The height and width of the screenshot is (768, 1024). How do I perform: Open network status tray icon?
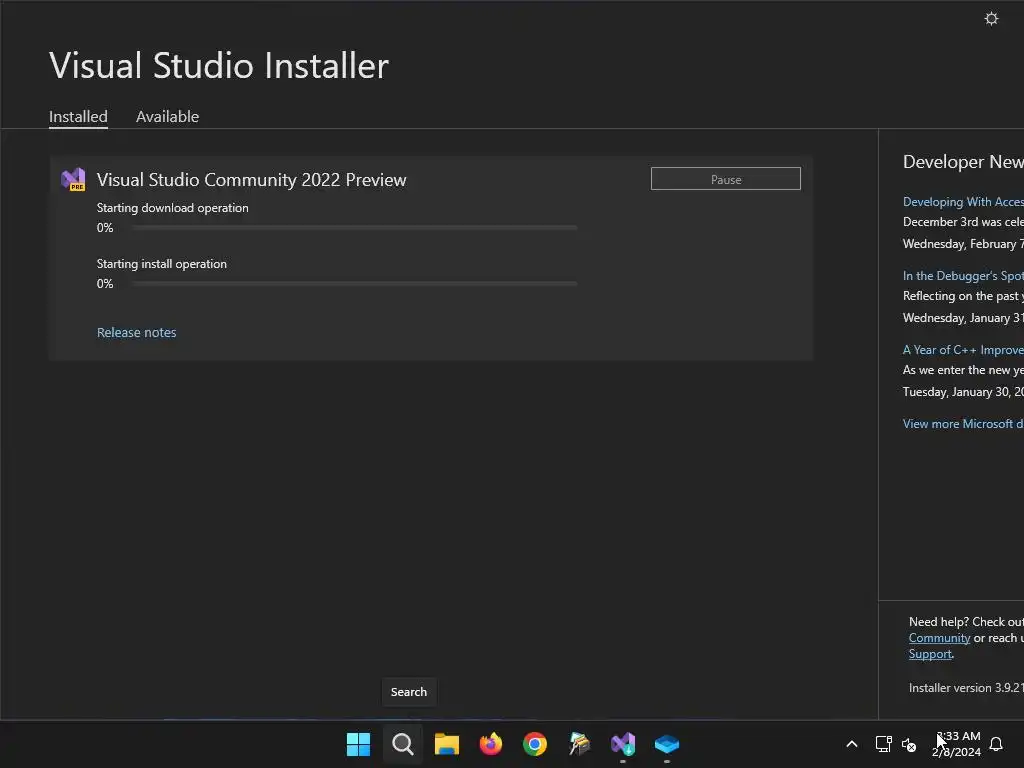pyautogui.click(x=883, y=744)
